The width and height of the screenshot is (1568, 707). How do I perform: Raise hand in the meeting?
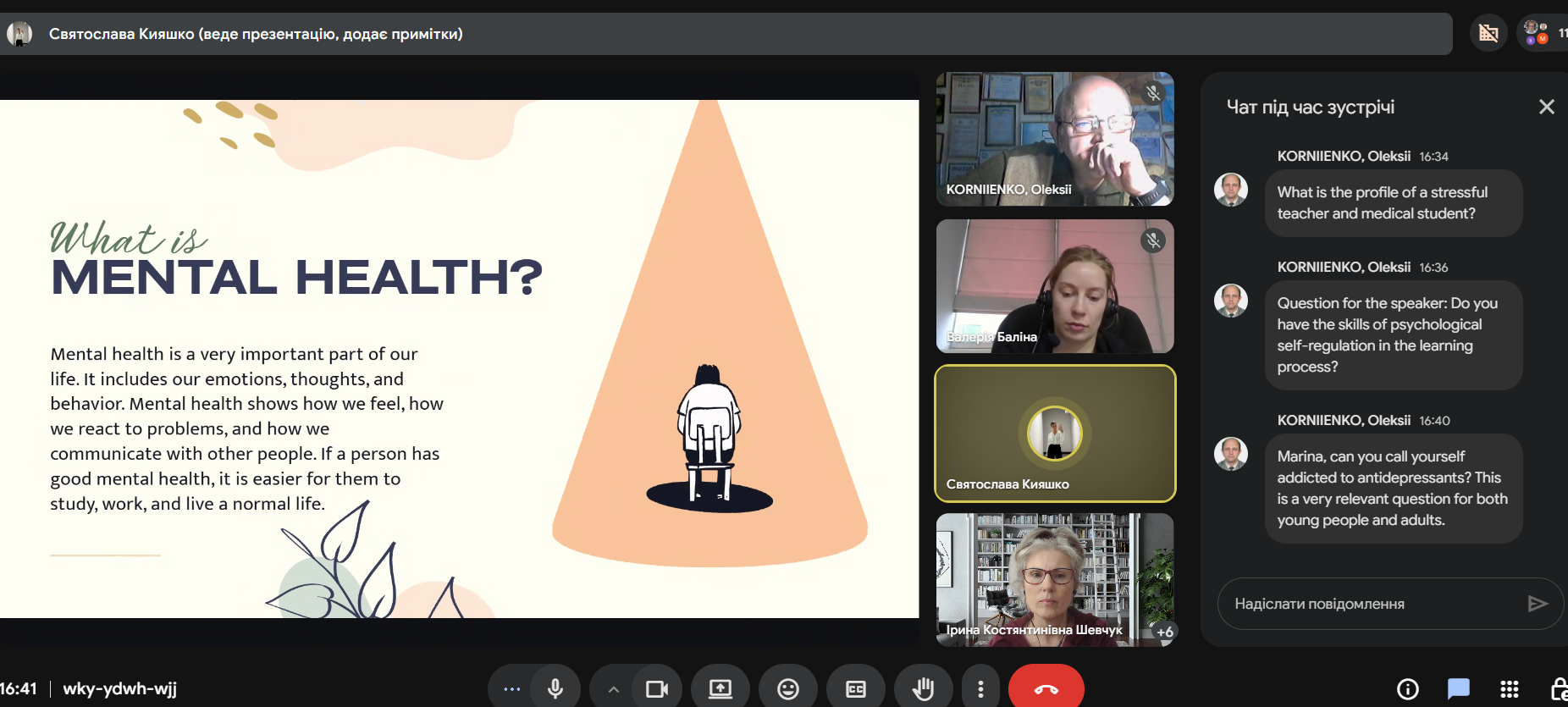pos(923,689)
